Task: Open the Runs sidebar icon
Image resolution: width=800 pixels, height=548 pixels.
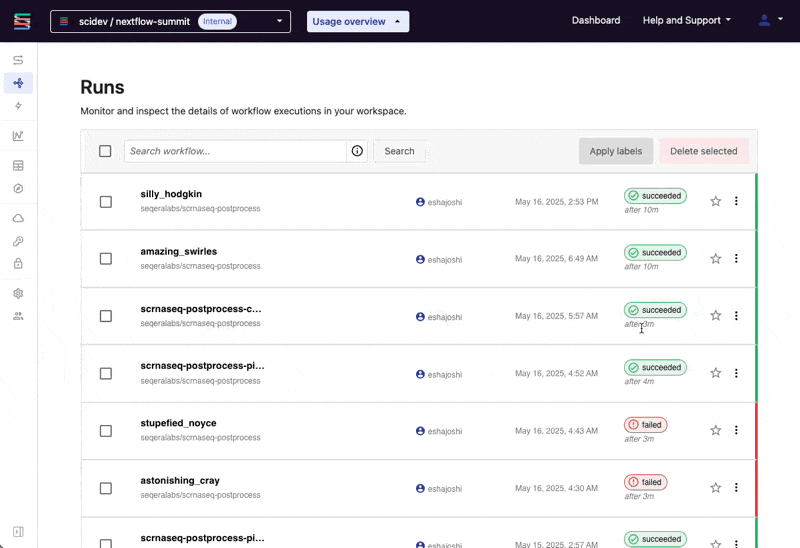Action: pyautogui.click(x=18, y=83)
